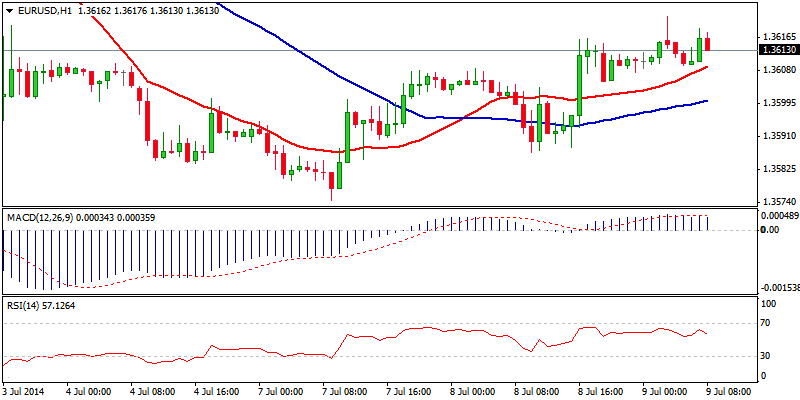Click the 3 Jul 2014 time axis label
Viewport: 800px width, 400px height.
pos(23,392)
